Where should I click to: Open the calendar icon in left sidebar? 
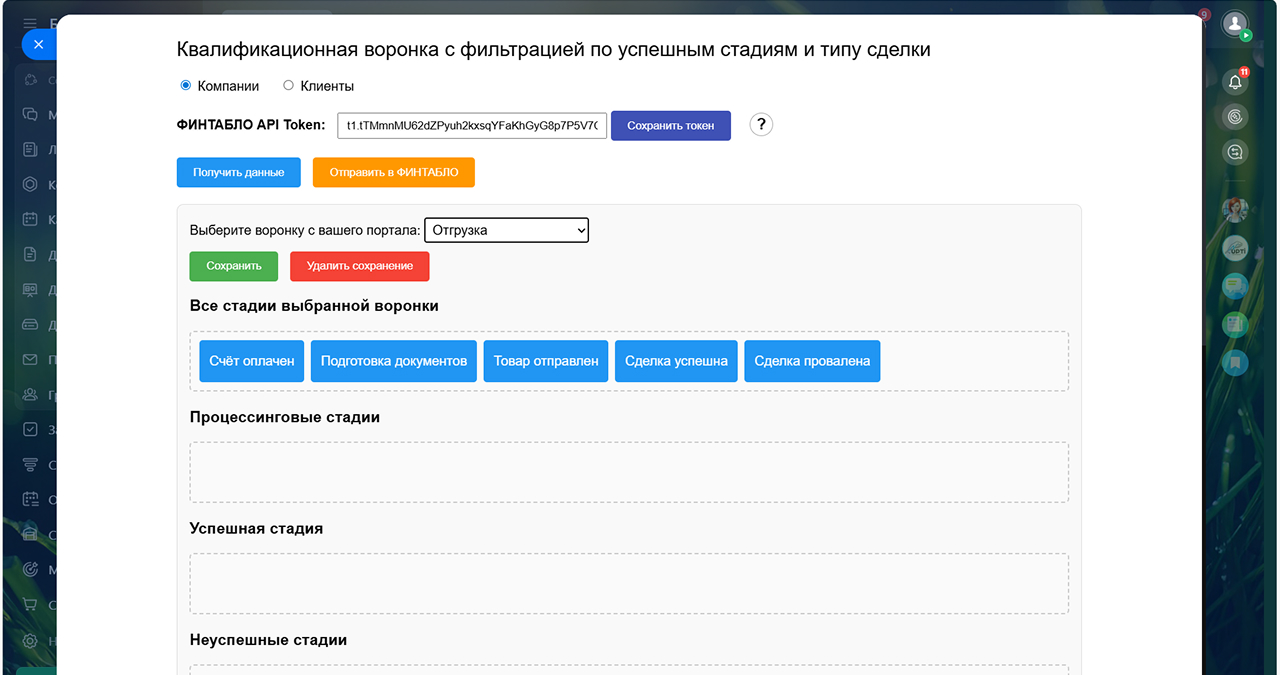[30, 219]
